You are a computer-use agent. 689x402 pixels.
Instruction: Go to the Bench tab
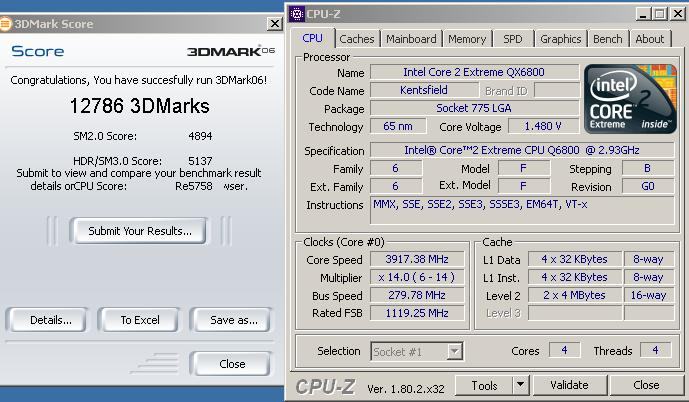[608, 39]
